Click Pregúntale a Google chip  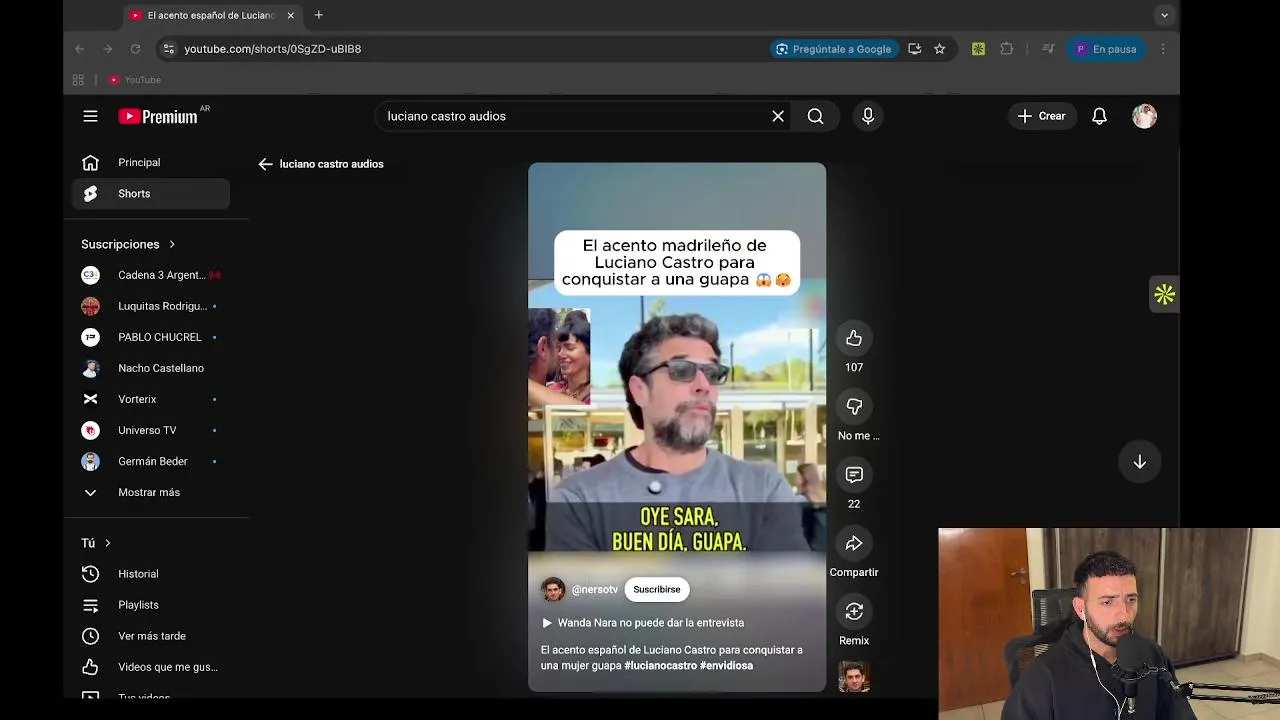tap(833, 49)
